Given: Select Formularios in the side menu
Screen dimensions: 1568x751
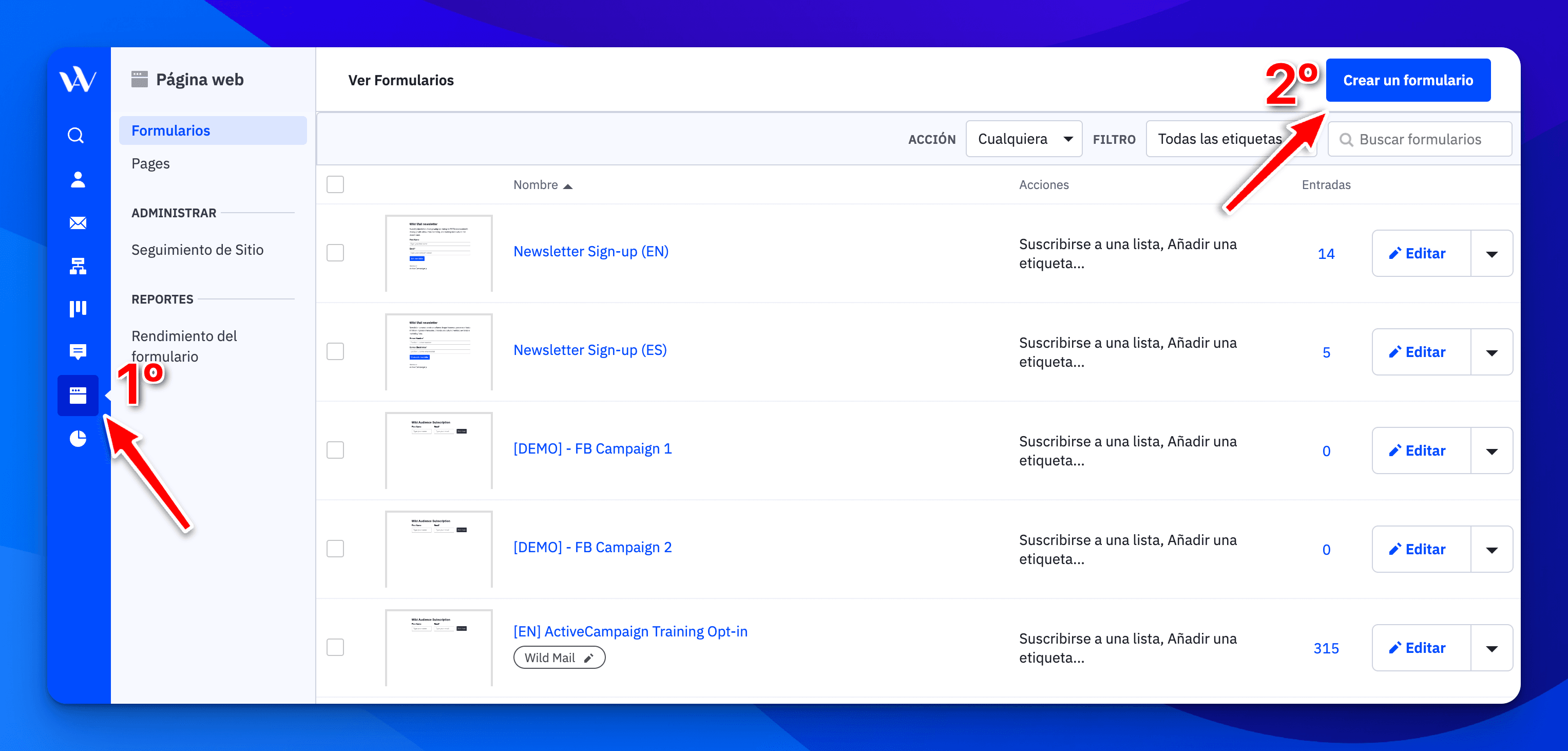Looking at the screenshot, I should [213, 130].
